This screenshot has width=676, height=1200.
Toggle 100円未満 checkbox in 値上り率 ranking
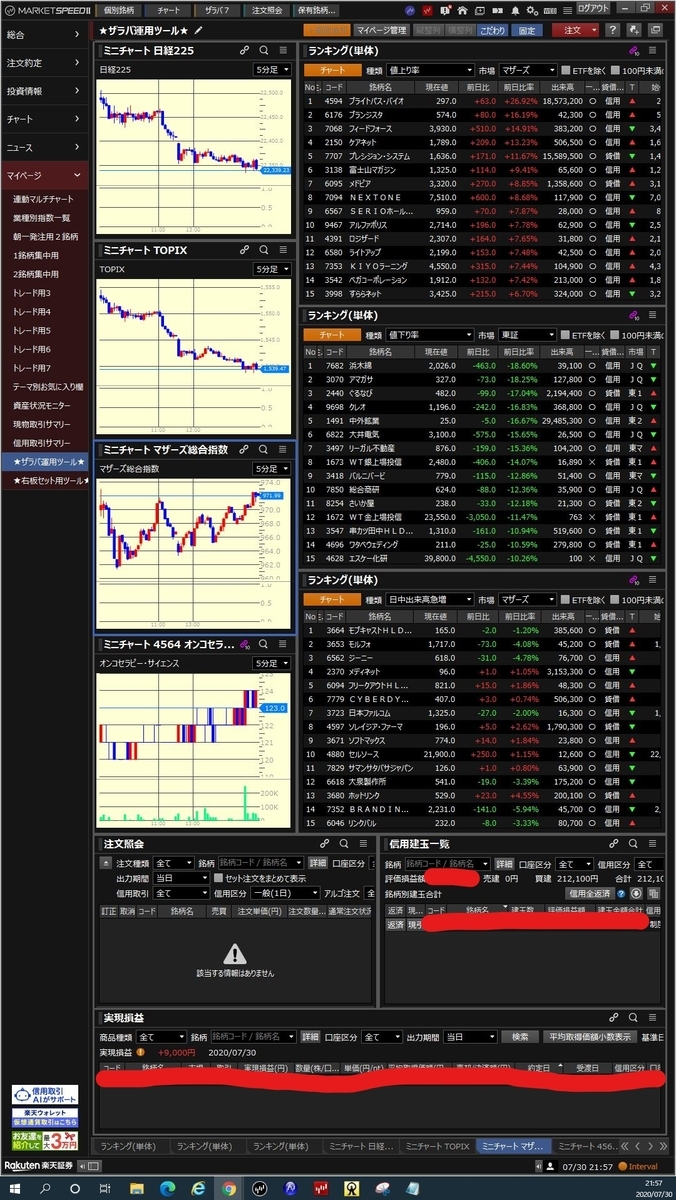point(616,70)
